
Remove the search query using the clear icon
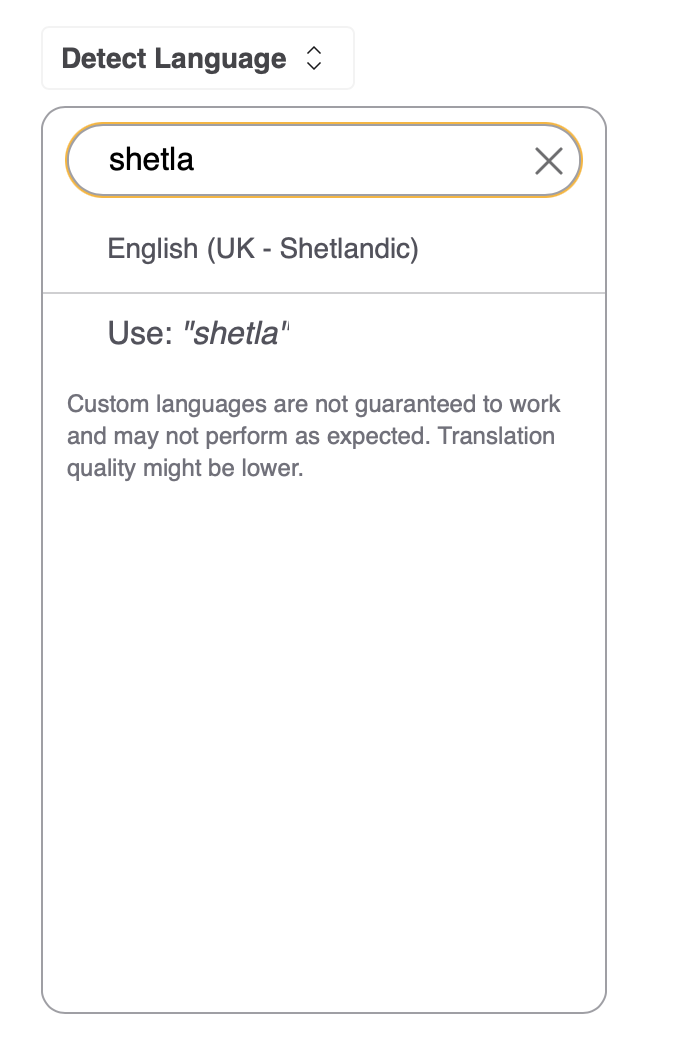tap(548, 161)
